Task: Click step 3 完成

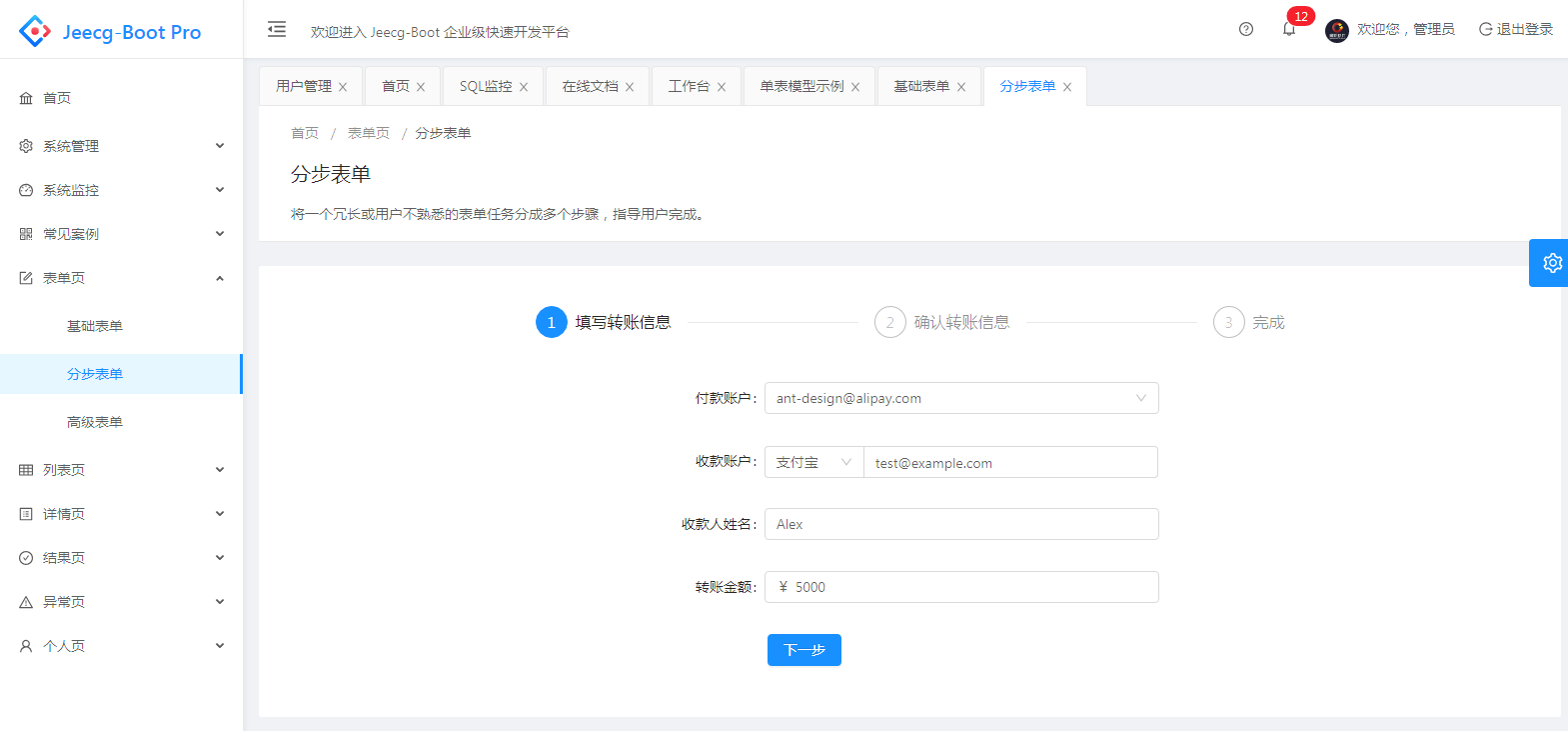Action: point(1249,322)
